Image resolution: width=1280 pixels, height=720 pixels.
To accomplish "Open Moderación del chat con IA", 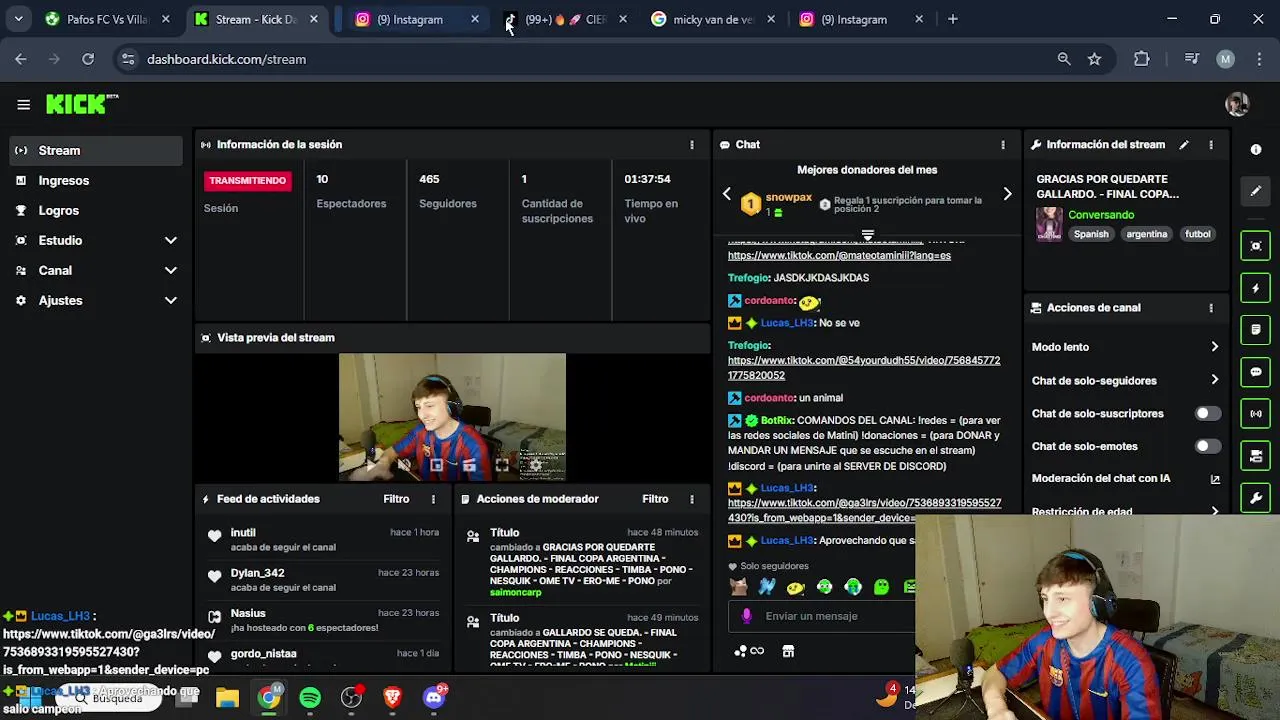I will point(1126,479).
